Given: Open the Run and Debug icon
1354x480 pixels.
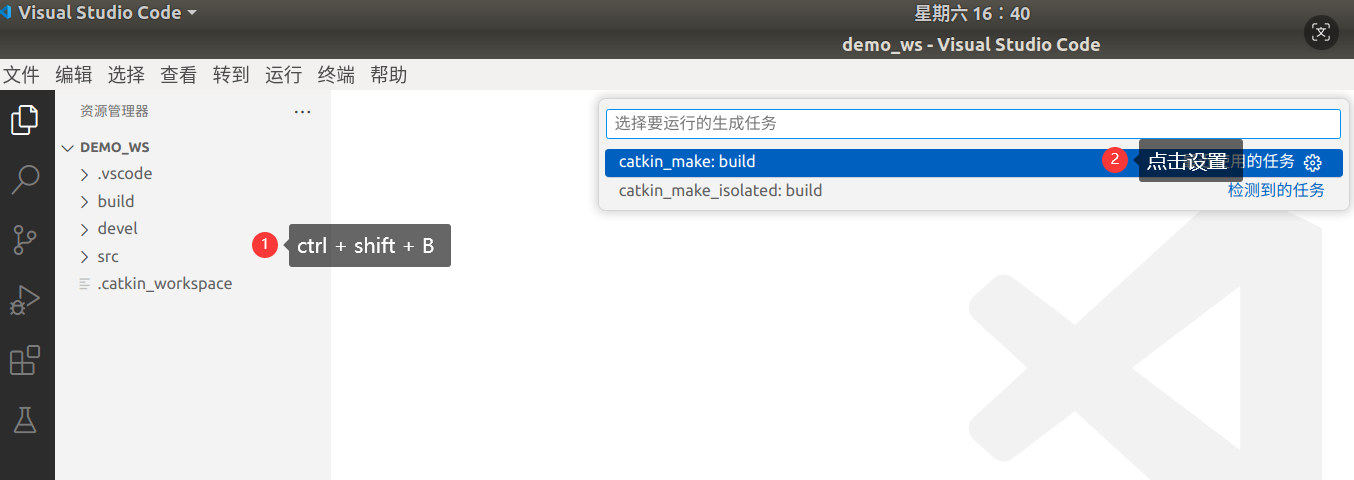Looking at the screenshot, I should tap(24, 300).
